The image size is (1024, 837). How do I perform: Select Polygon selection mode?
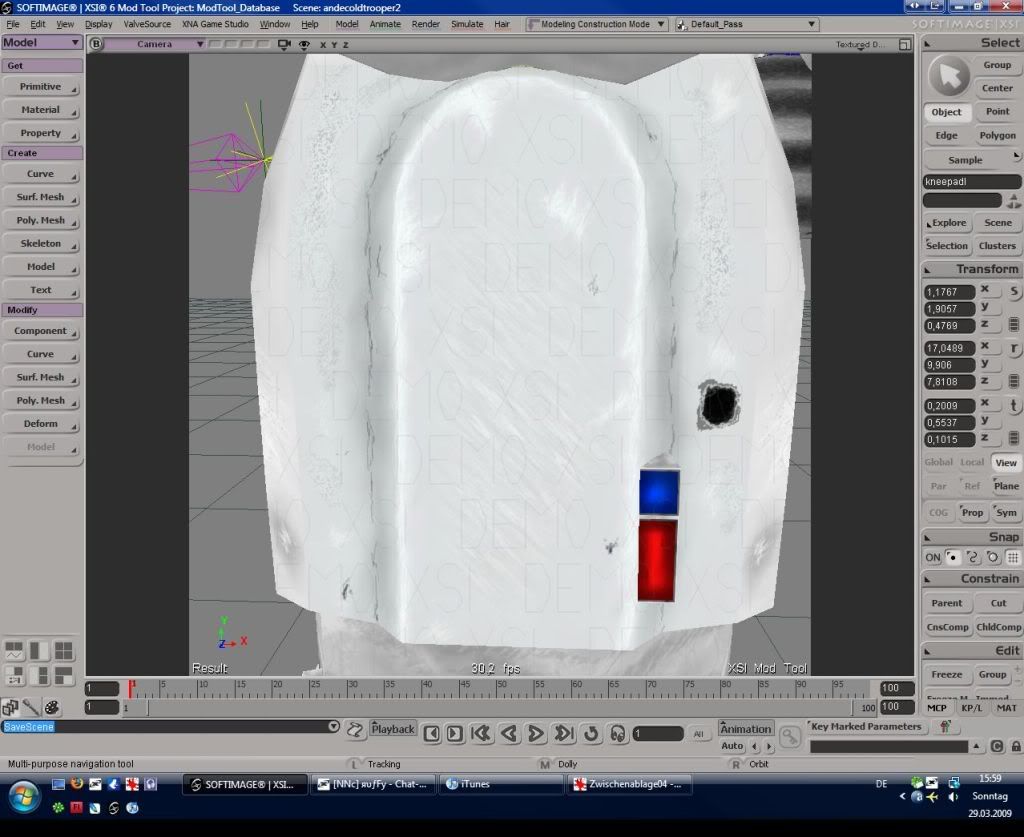pos(997,135)
